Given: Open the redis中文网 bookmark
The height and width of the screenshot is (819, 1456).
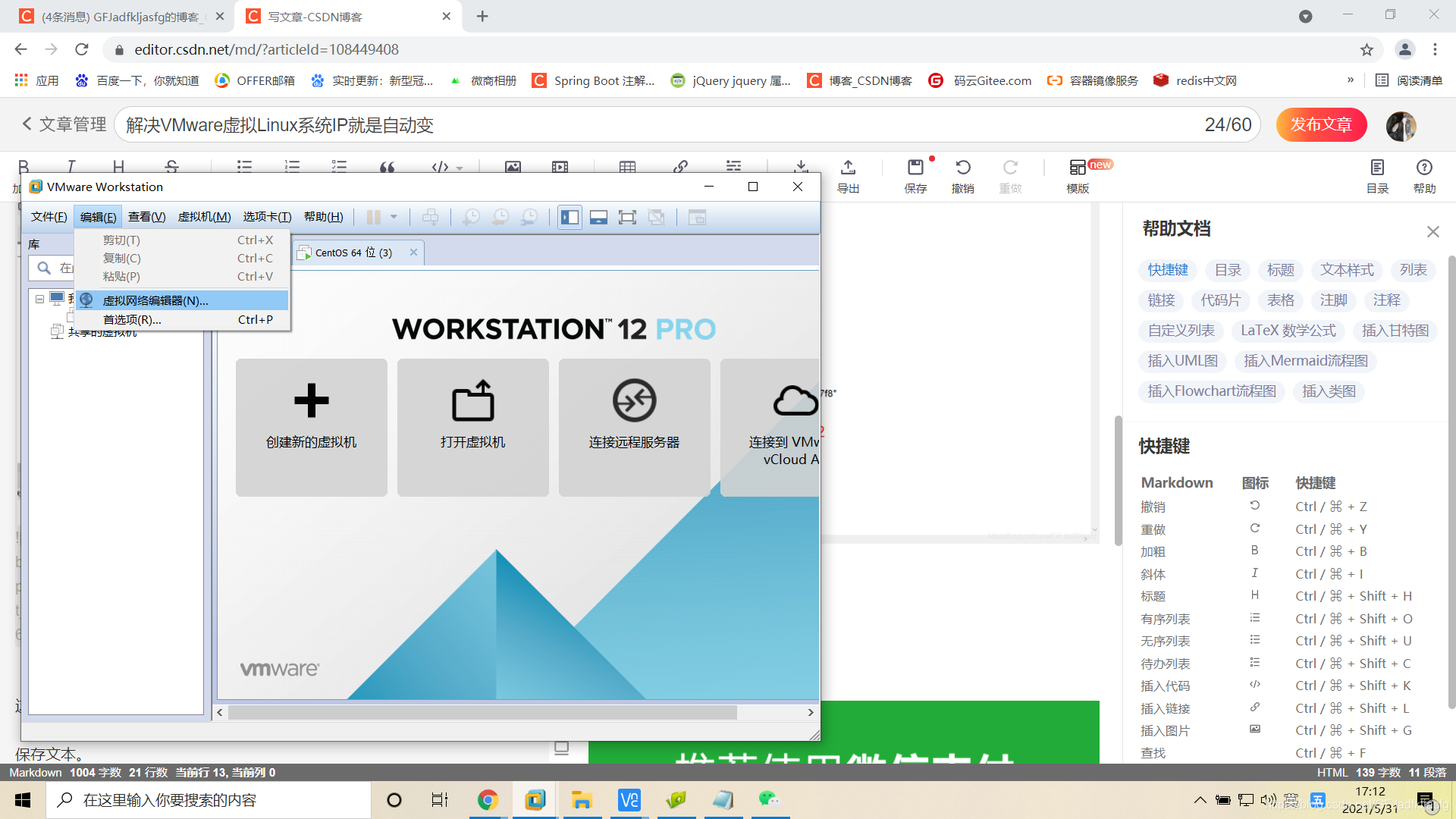Looking at the screenshot, I should (1194, 80).
